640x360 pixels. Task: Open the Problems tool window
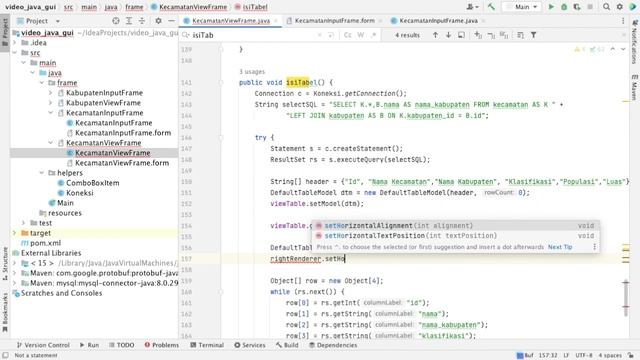162,345
